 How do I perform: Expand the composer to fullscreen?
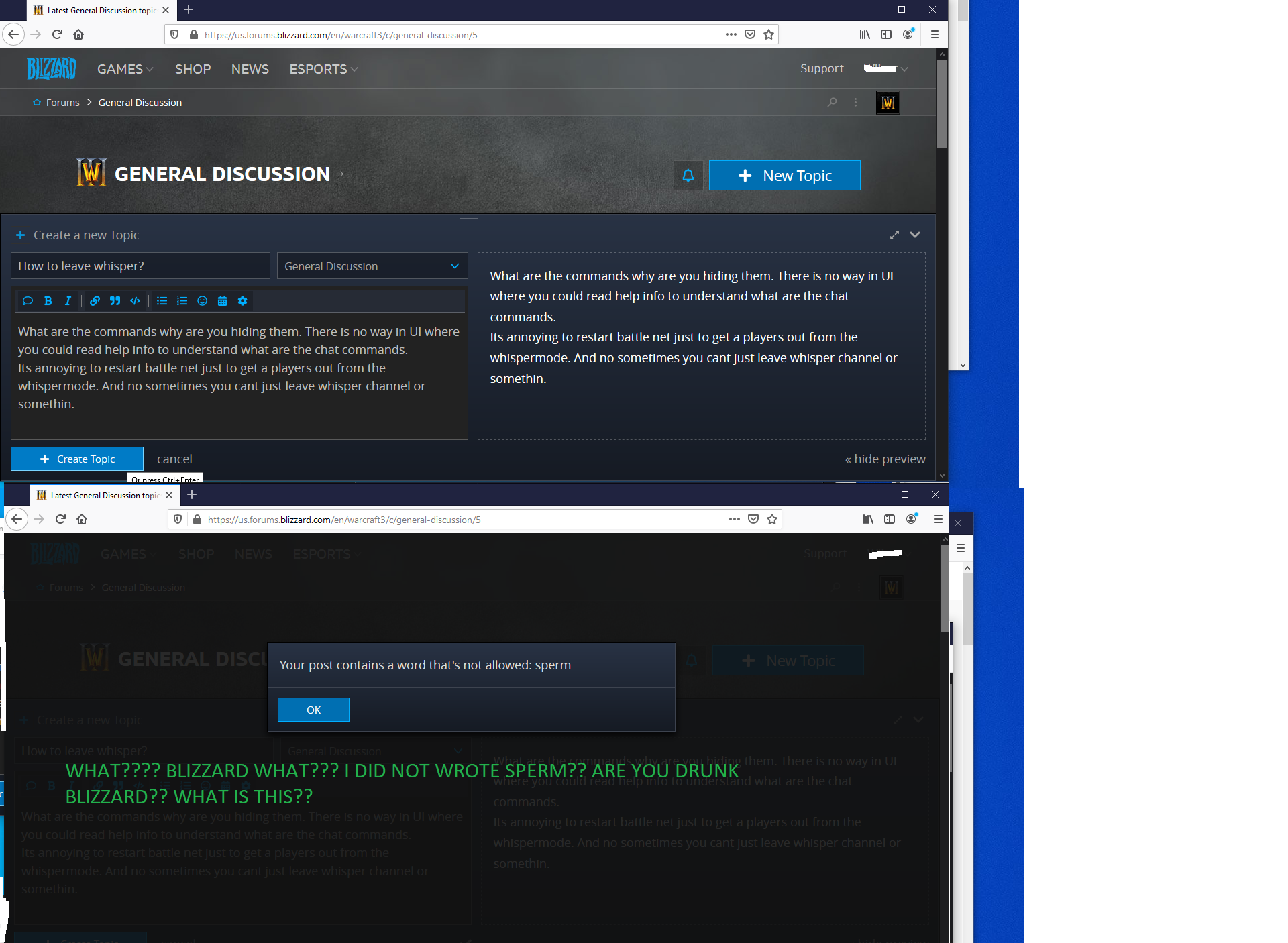894,235
